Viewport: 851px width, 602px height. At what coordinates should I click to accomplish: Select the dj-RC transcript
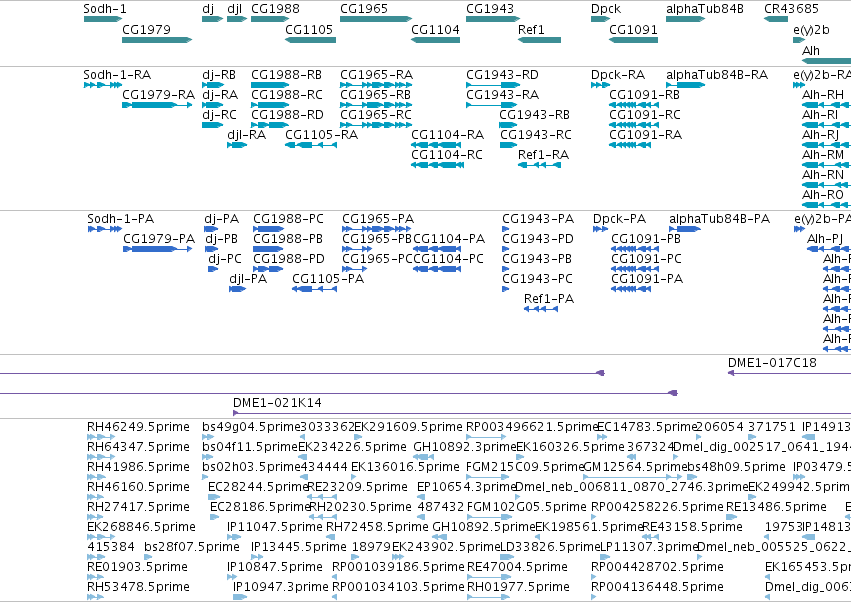coord(212,125)
